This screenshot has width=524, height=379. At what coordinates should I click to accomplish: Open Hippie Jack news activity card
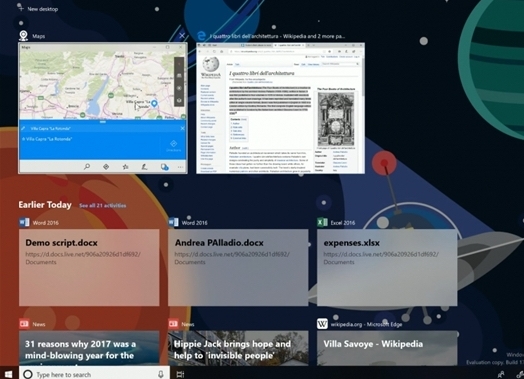[238, 348]
